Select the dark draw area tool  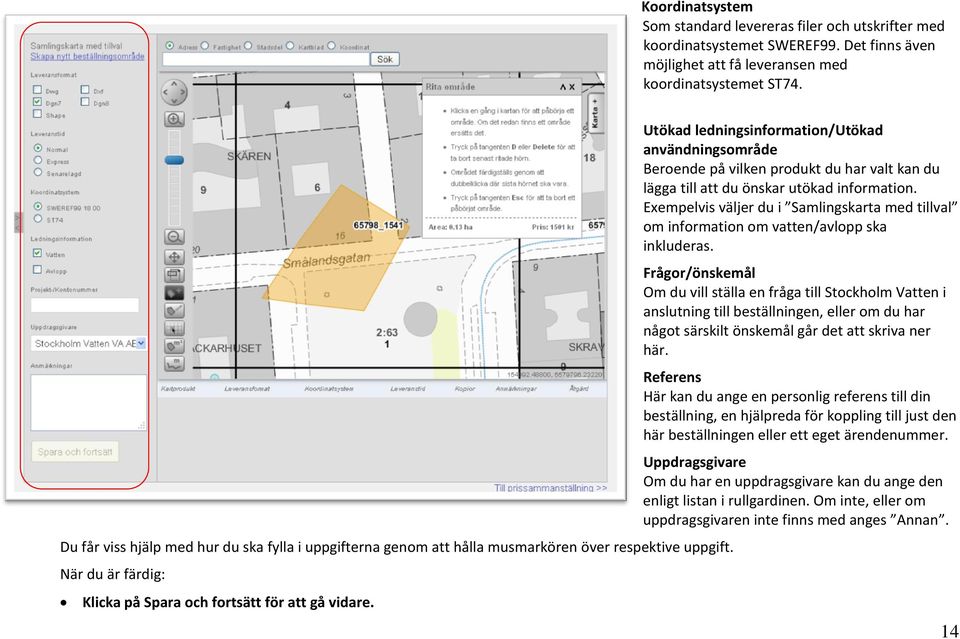pos(174,293)
